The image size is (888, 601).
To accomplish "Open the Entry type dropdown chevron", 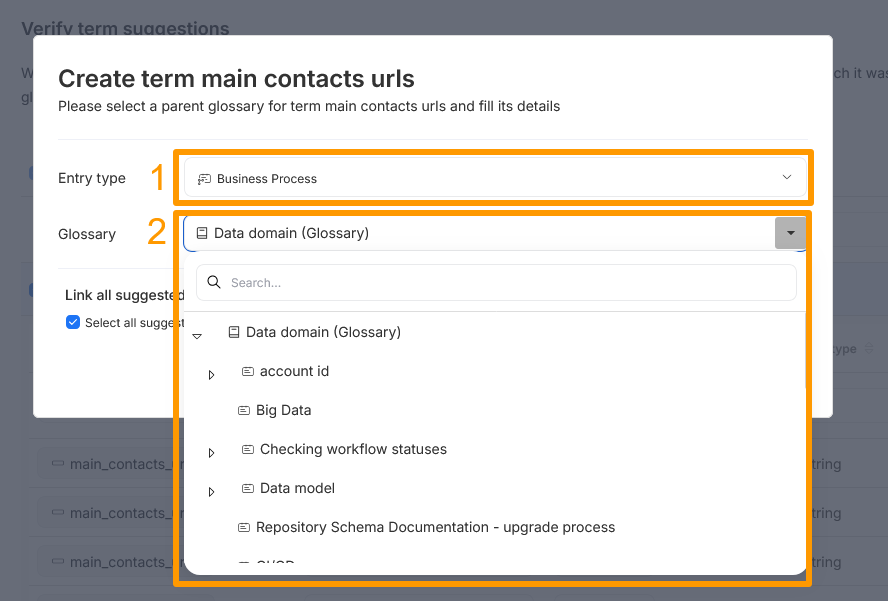I will tap(787, 178).
